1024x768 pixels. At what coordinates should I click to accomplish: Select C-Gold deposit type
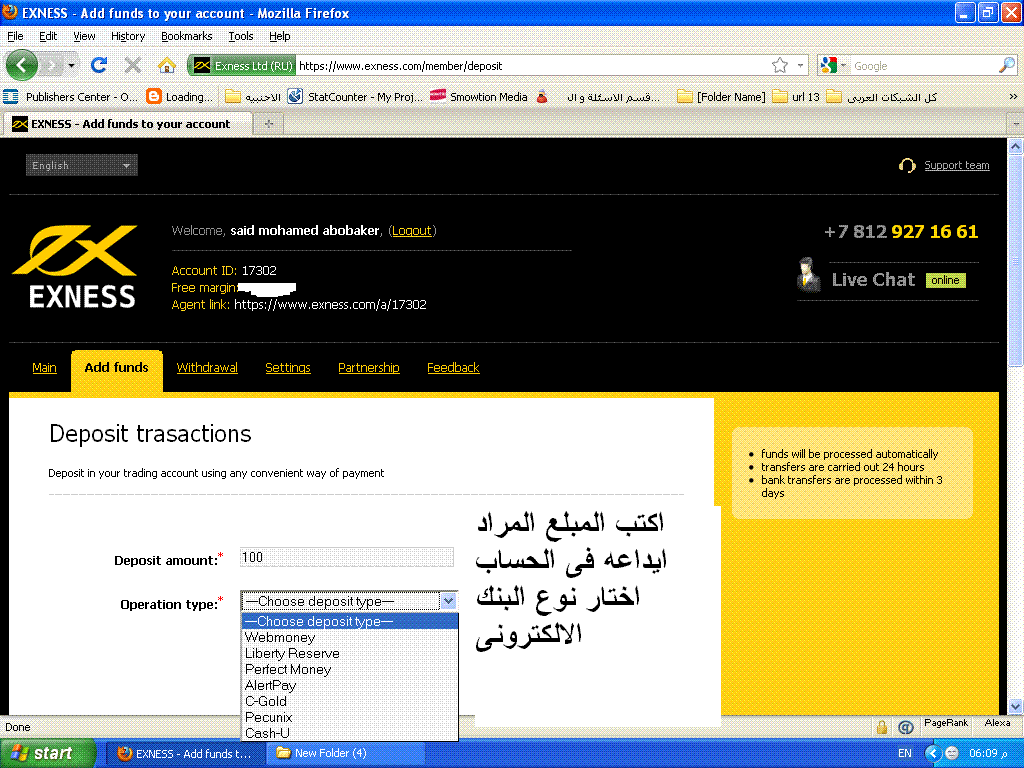pos(350,701)
